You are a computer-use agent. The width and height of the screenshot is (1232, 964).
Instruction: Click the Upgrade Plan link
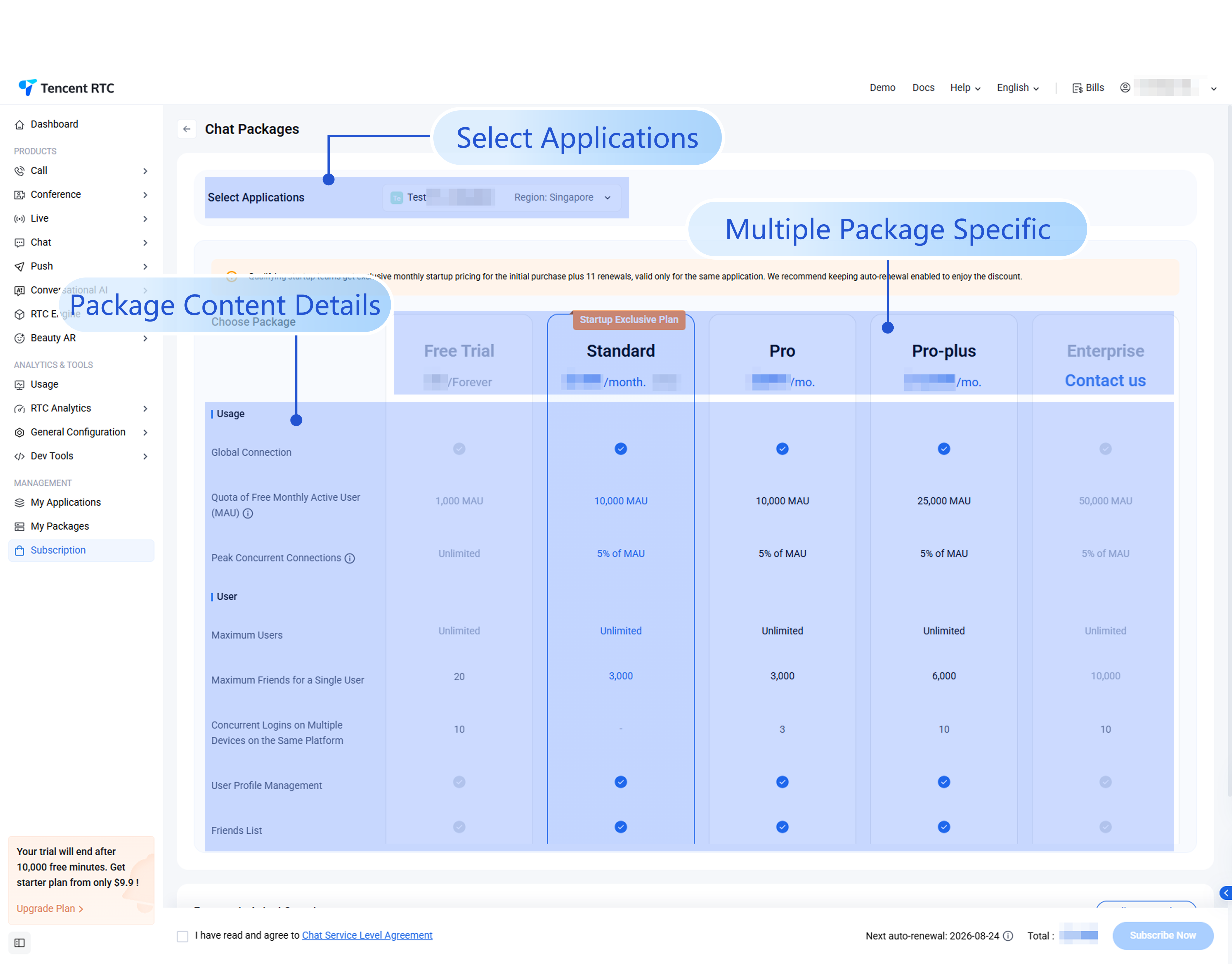pyautogui.click(x=50, y=909)
